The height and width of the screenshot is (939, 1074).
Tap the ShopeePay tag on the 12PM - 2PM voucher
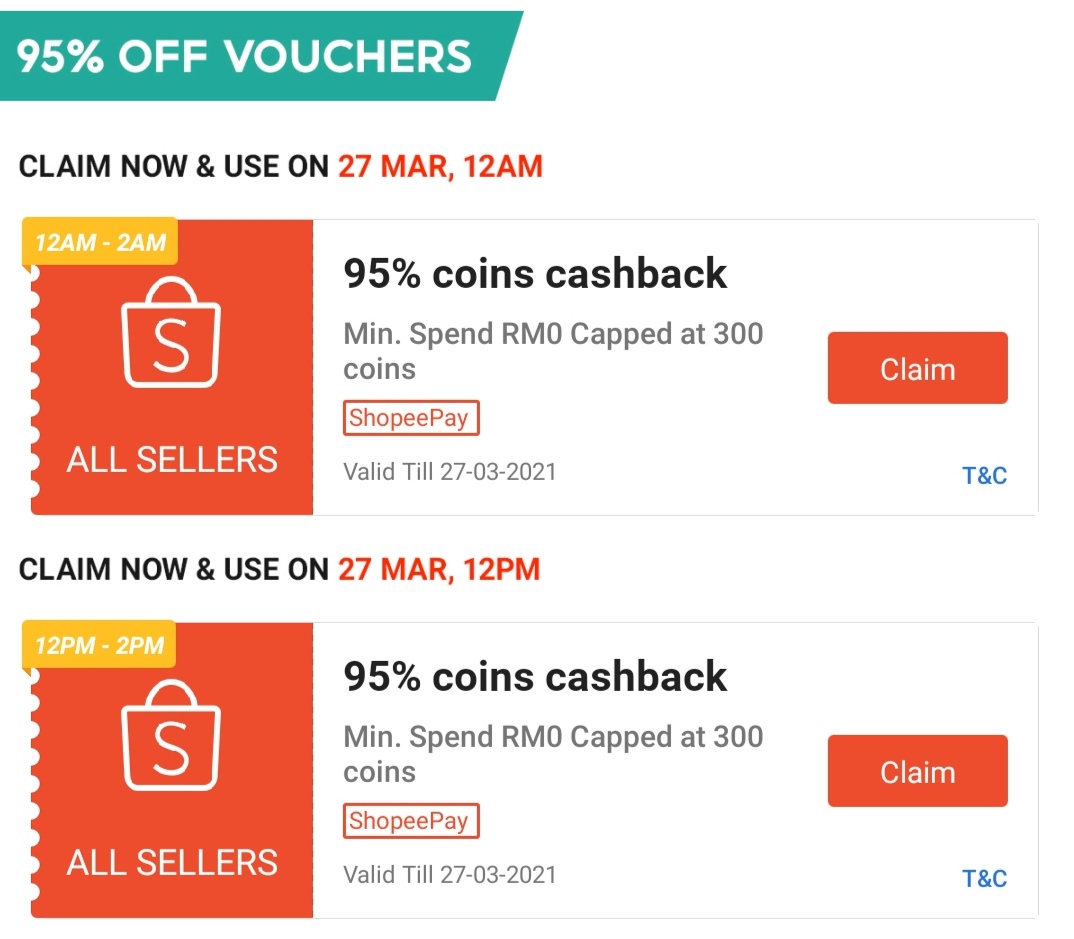411,821
